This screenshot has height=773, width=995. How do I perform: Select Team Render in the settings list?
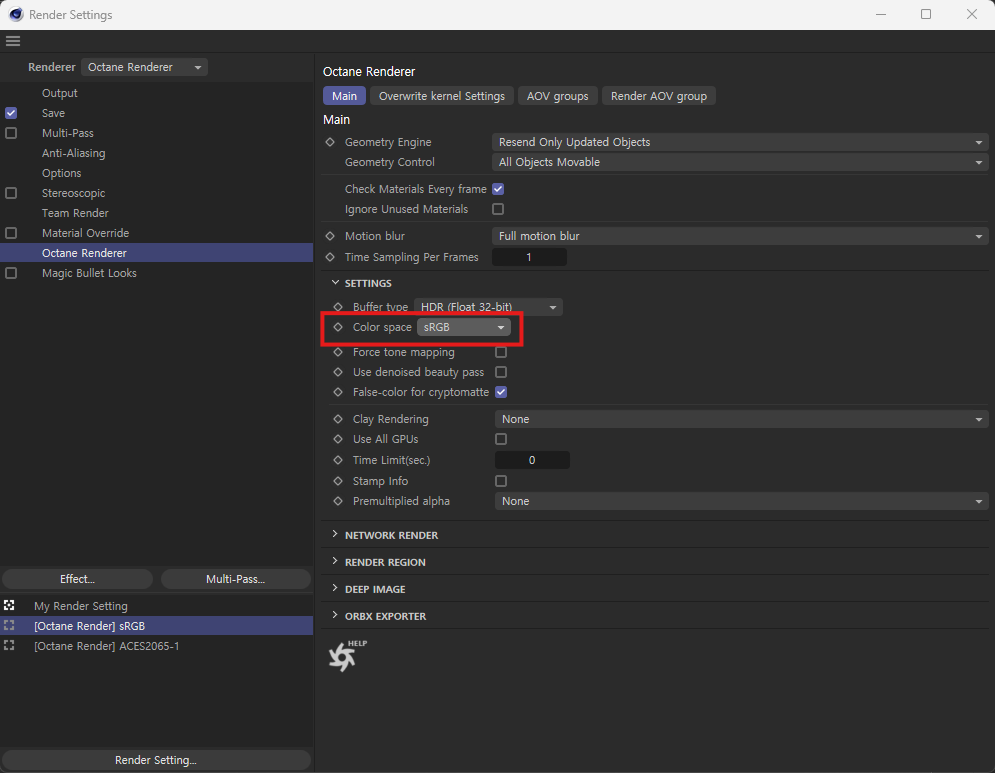[75, 213]
